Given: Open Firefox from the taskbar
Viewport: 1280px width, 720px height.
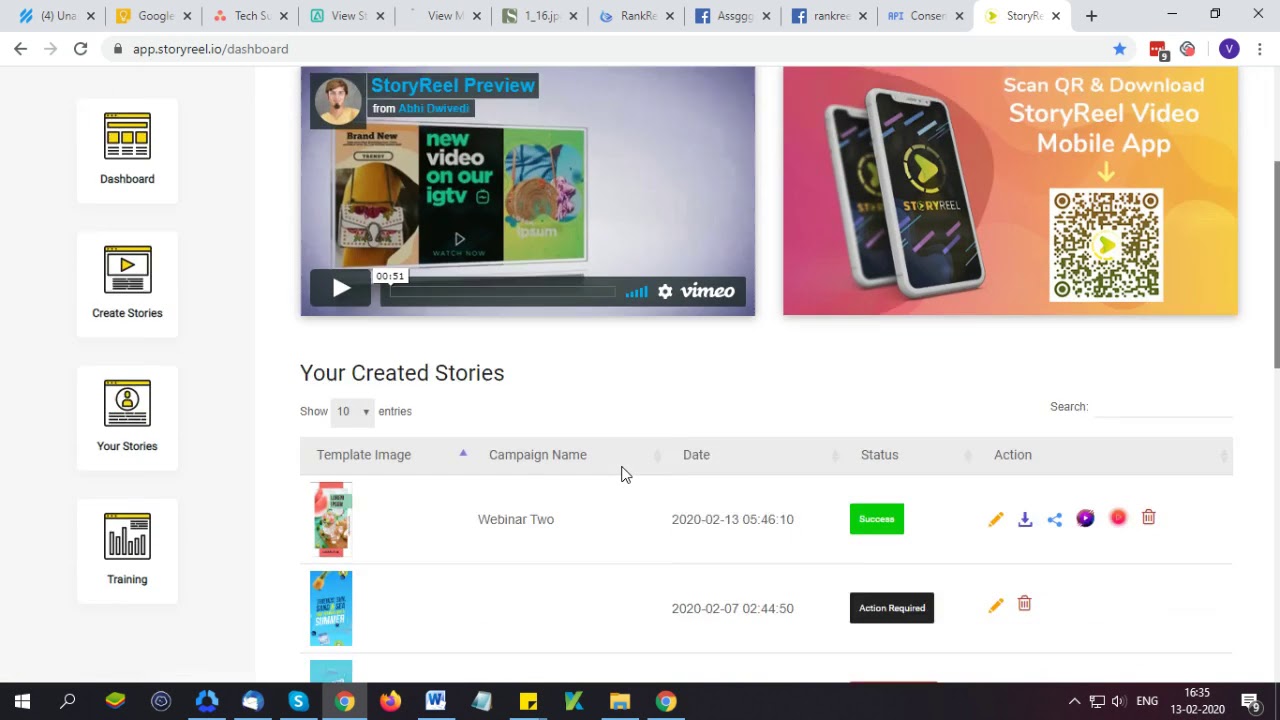Looking at the screenshot, I should [x=390, y=701].
